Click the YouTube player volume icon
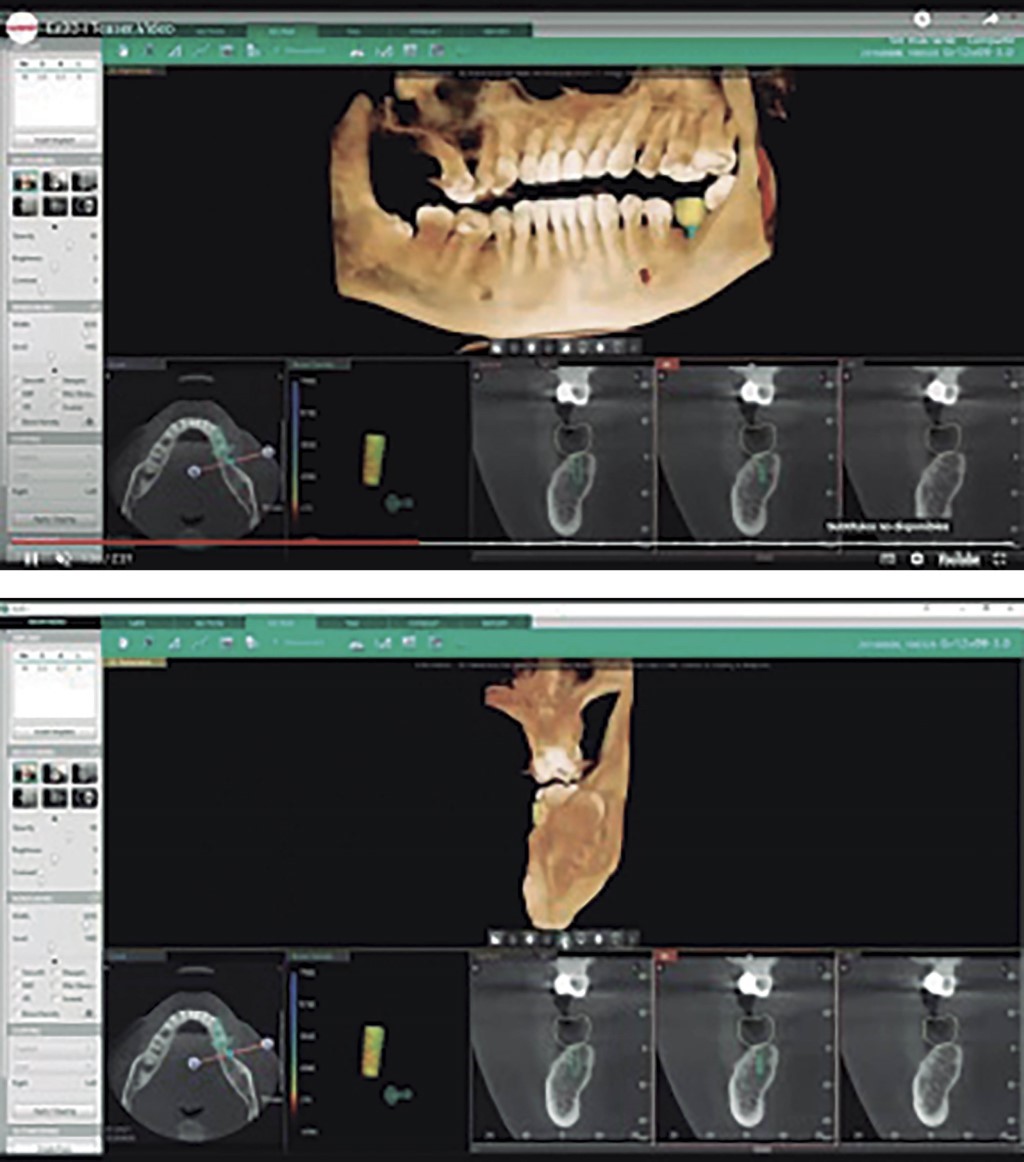 [62, 559]
